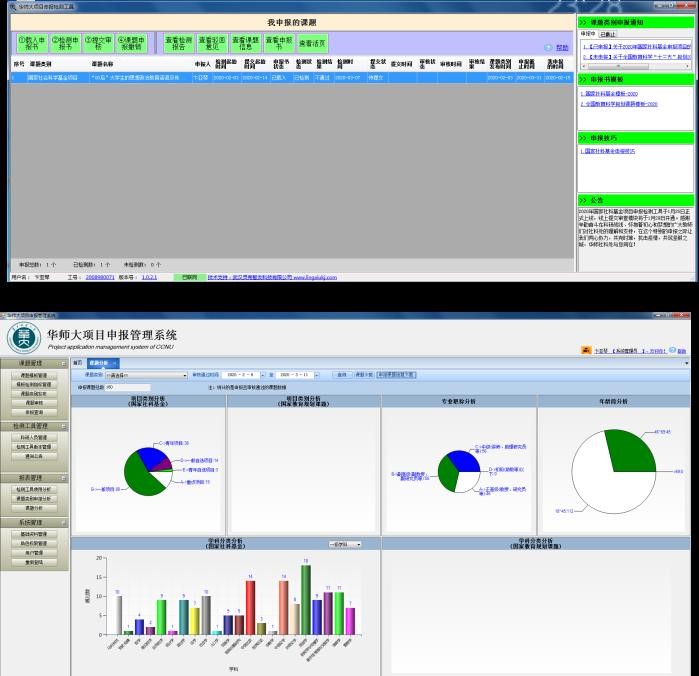Open the start date picker dropdown
The width and height of the screenshot is (699, 676).
[262, 374]
